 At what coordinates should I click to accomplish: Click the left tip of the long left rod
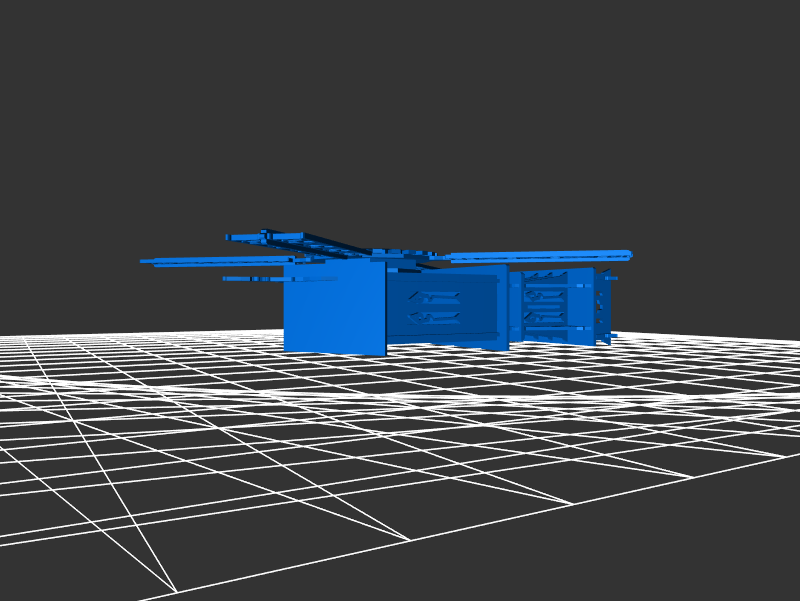(144, 261)
